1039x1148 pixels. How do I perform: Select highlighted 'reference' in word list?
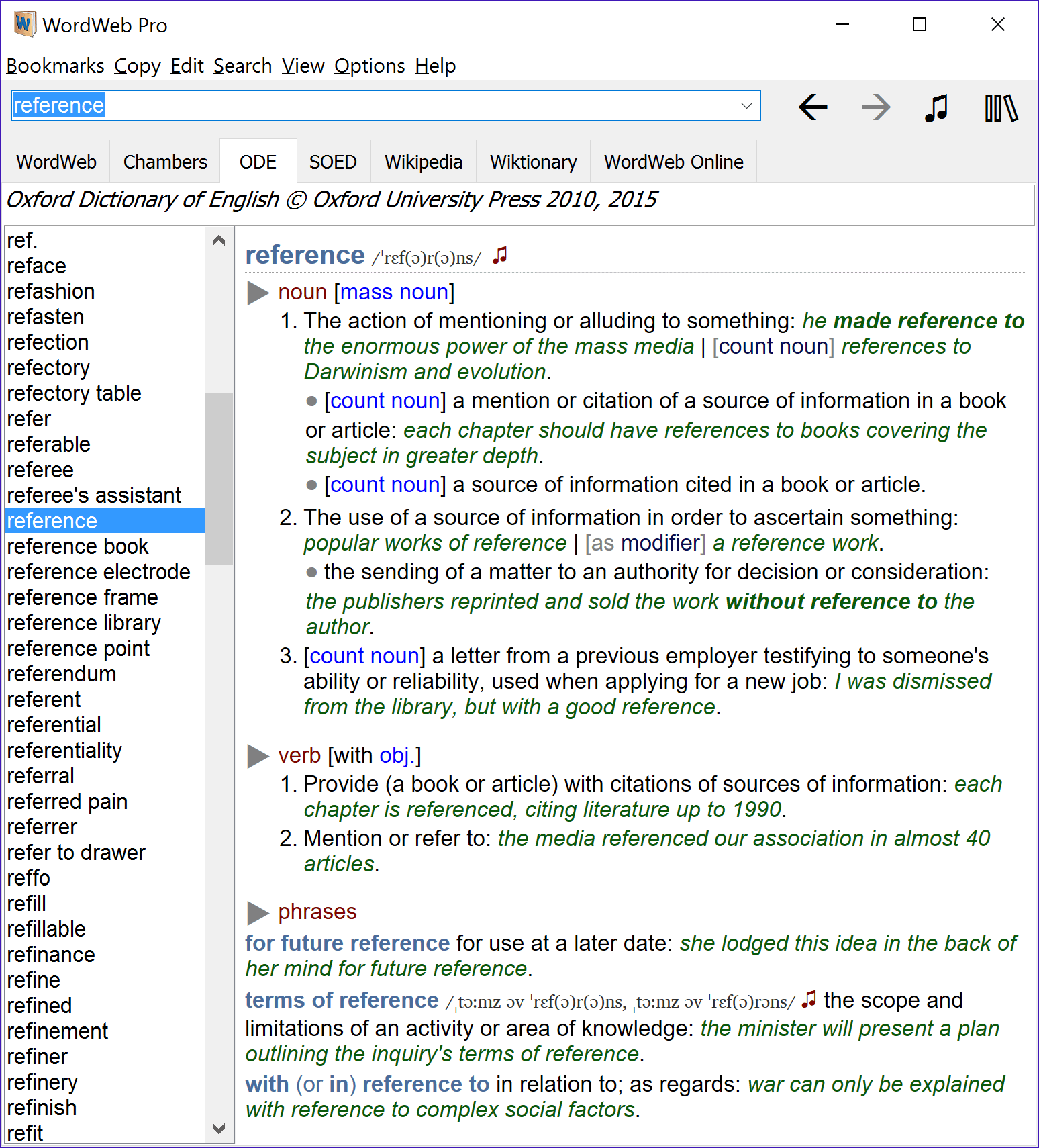pos(105,521)
